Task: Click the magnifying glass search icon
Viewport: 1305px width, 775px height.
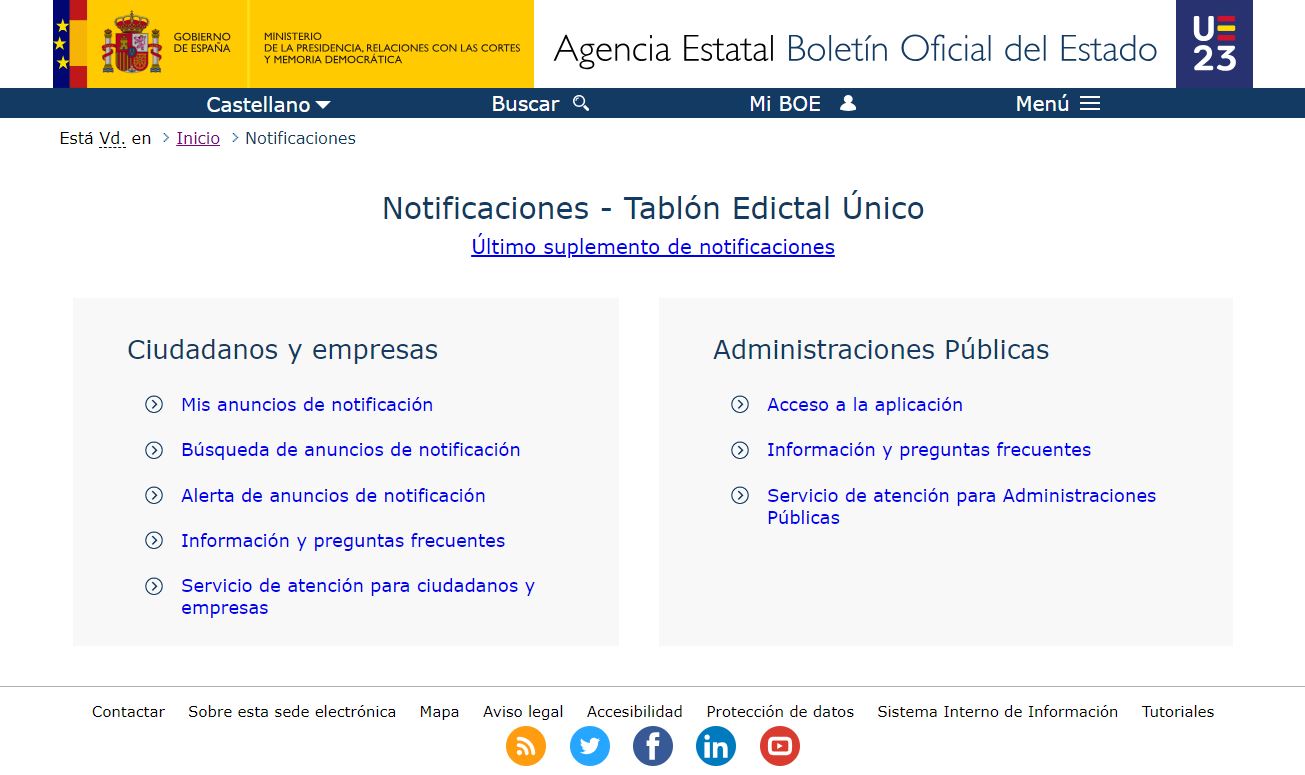Action: point(581,104)
